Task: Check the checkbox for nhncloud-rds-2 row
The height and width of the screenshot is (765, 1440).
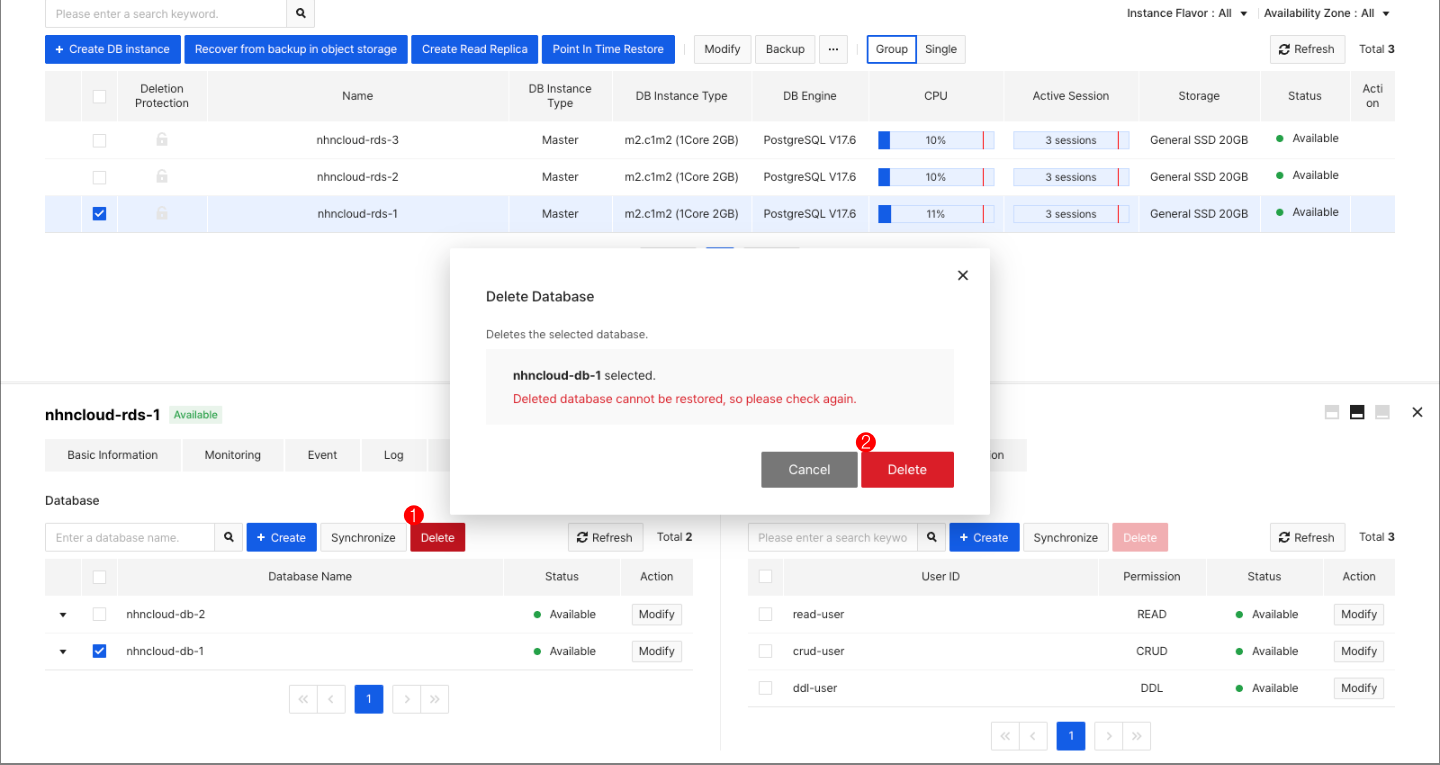Action: (x=99, y=177)
